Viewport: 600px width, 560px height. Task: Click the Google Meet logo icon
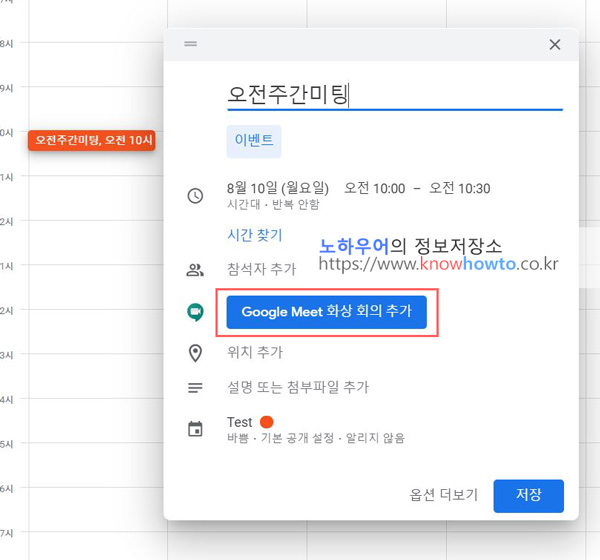195,312
